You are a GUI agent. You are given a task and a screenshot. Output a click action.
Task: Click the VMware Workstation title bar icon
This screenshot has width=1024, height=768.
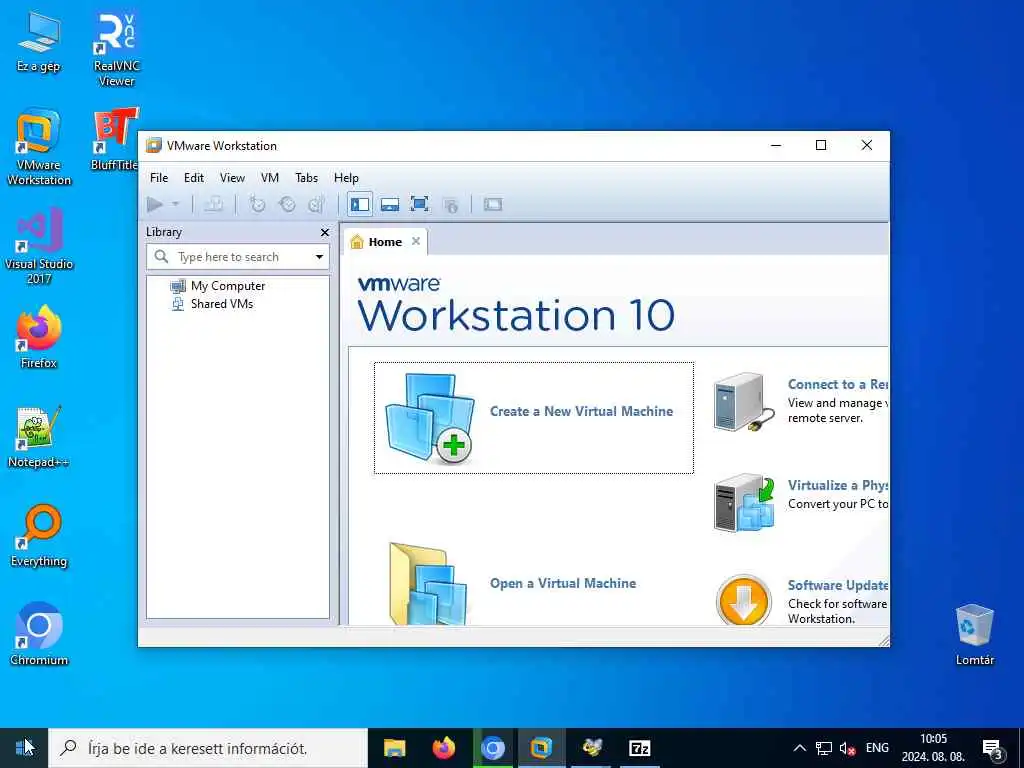[153, 145]
